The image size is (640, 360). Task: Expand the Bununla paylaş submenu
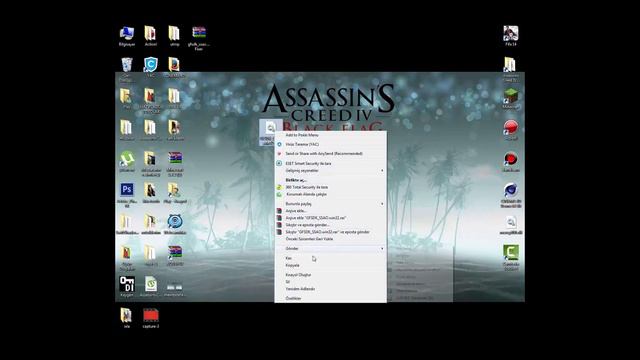[330, 204]
